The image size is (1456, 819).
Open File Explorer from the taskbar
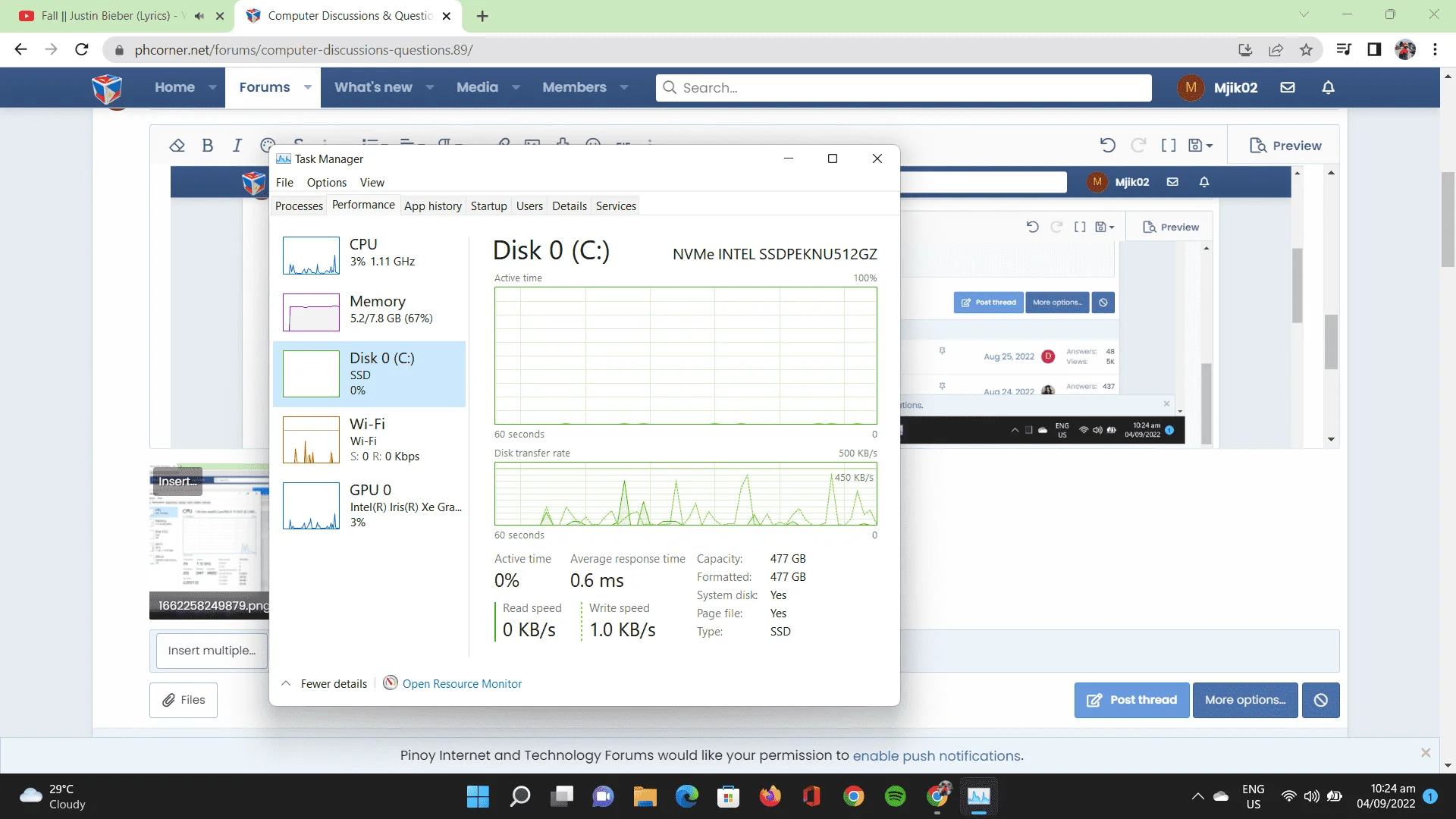coord(645,796)
